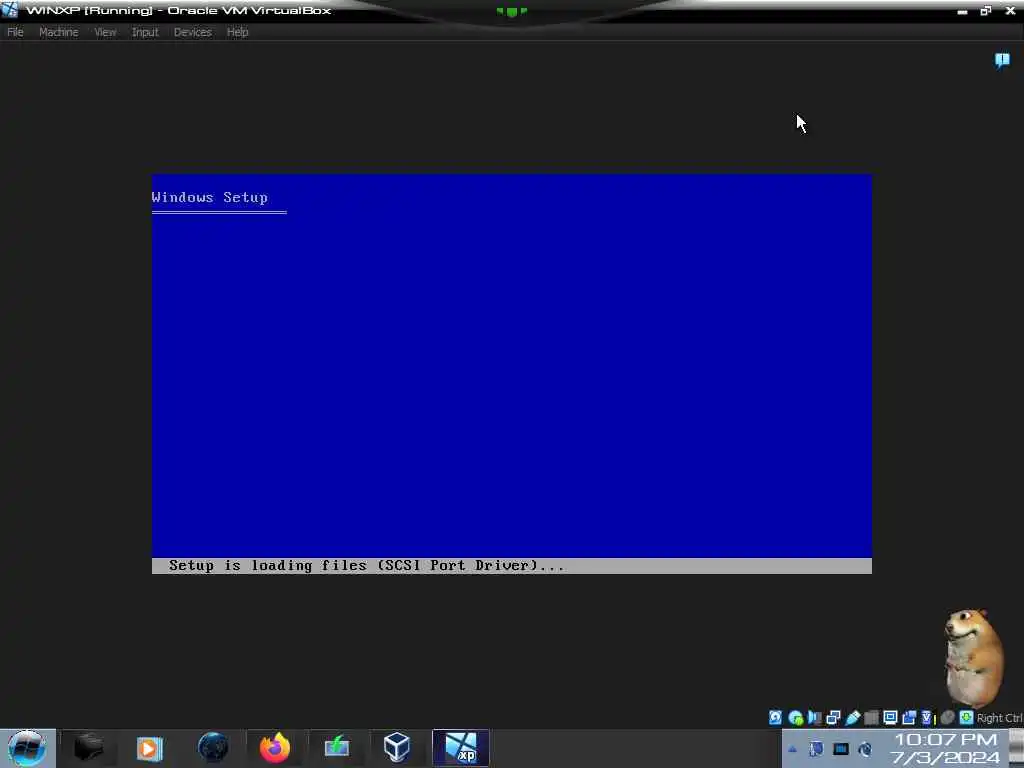Open the Machine menu
The width and height of the screenshot is (1024, 768).
pos(59,32)
